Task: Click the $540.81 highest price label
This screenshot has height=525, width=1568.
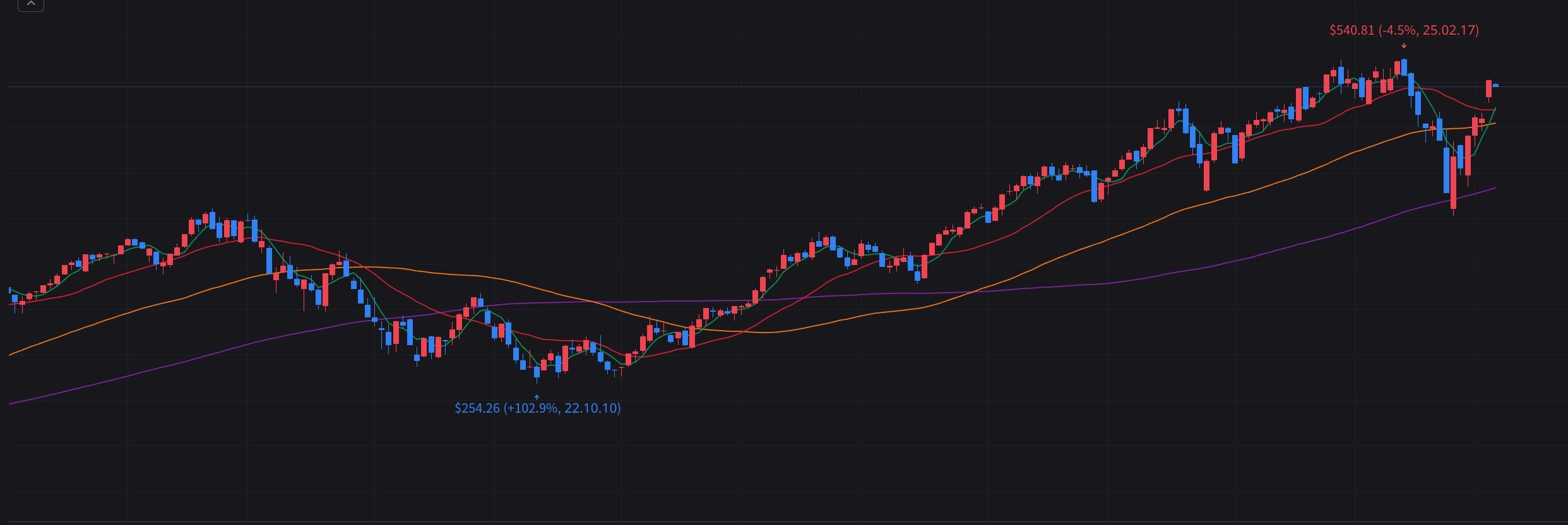Action: [1351, 30]
